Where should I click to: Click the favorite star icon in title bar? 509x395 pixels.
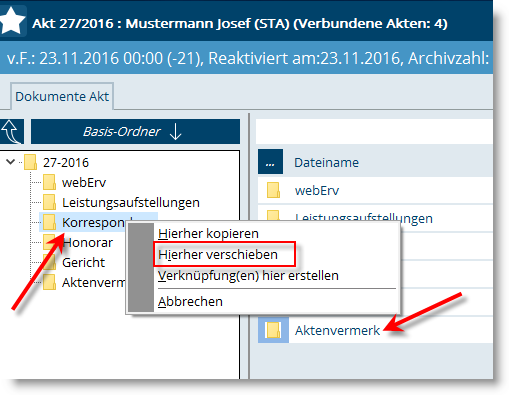point(13,21)
